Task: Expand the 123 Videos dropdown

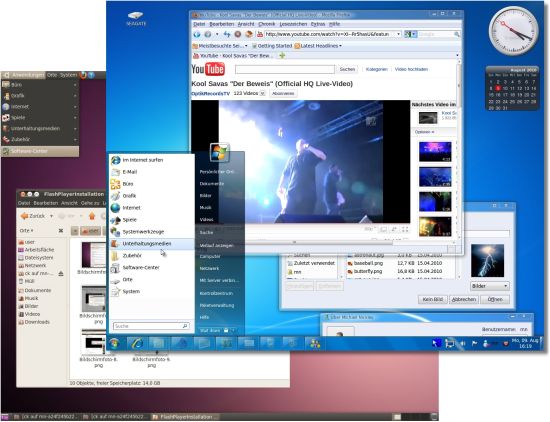Action: tap(263, 93)
